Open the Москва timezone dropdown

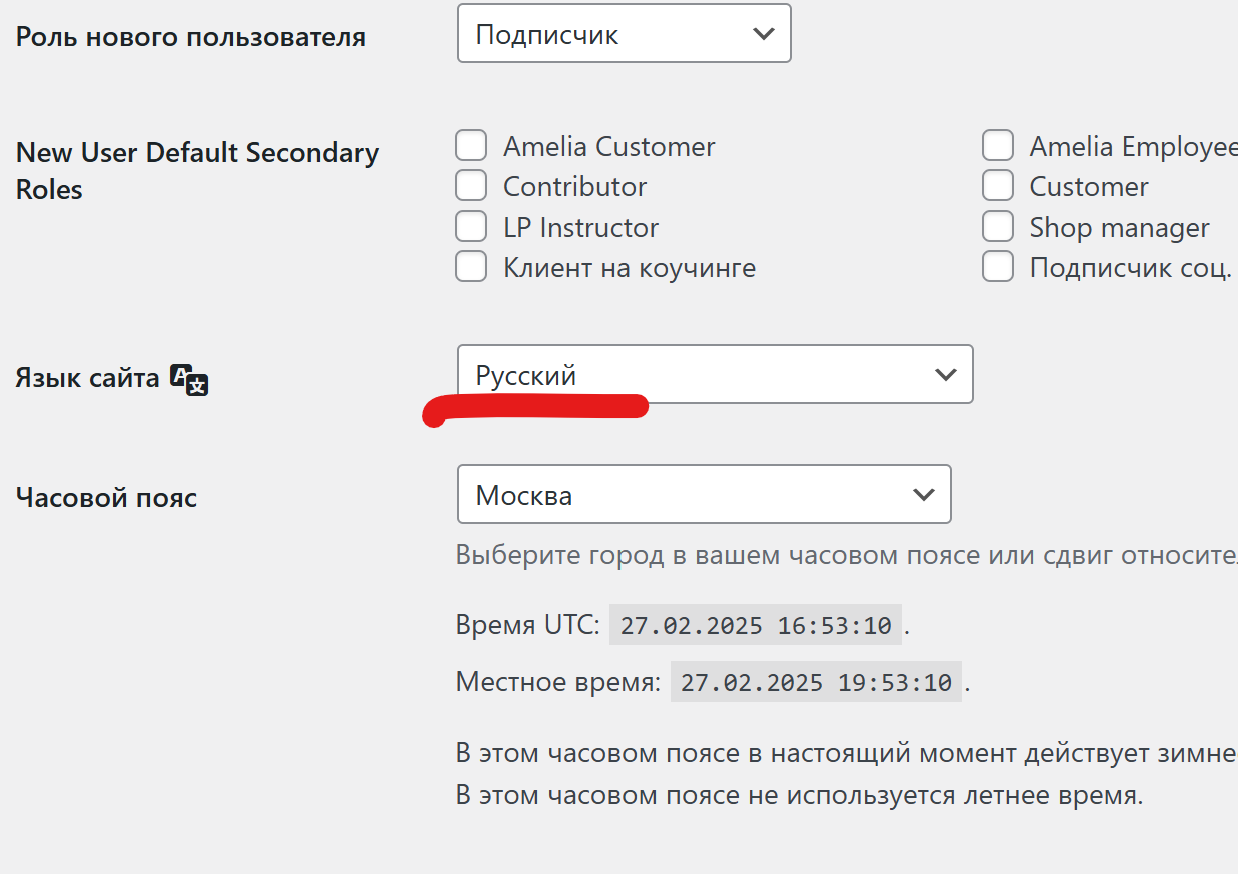point(703,494)
